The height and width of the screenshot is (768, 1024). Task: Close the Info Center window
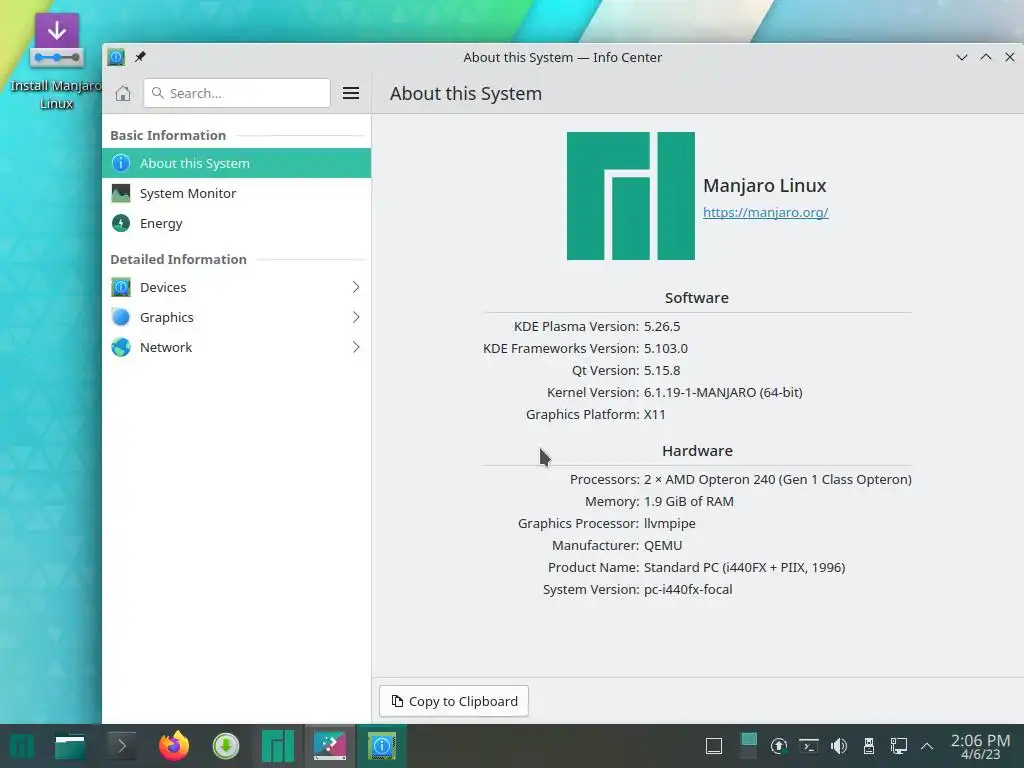click(1010, 57)
